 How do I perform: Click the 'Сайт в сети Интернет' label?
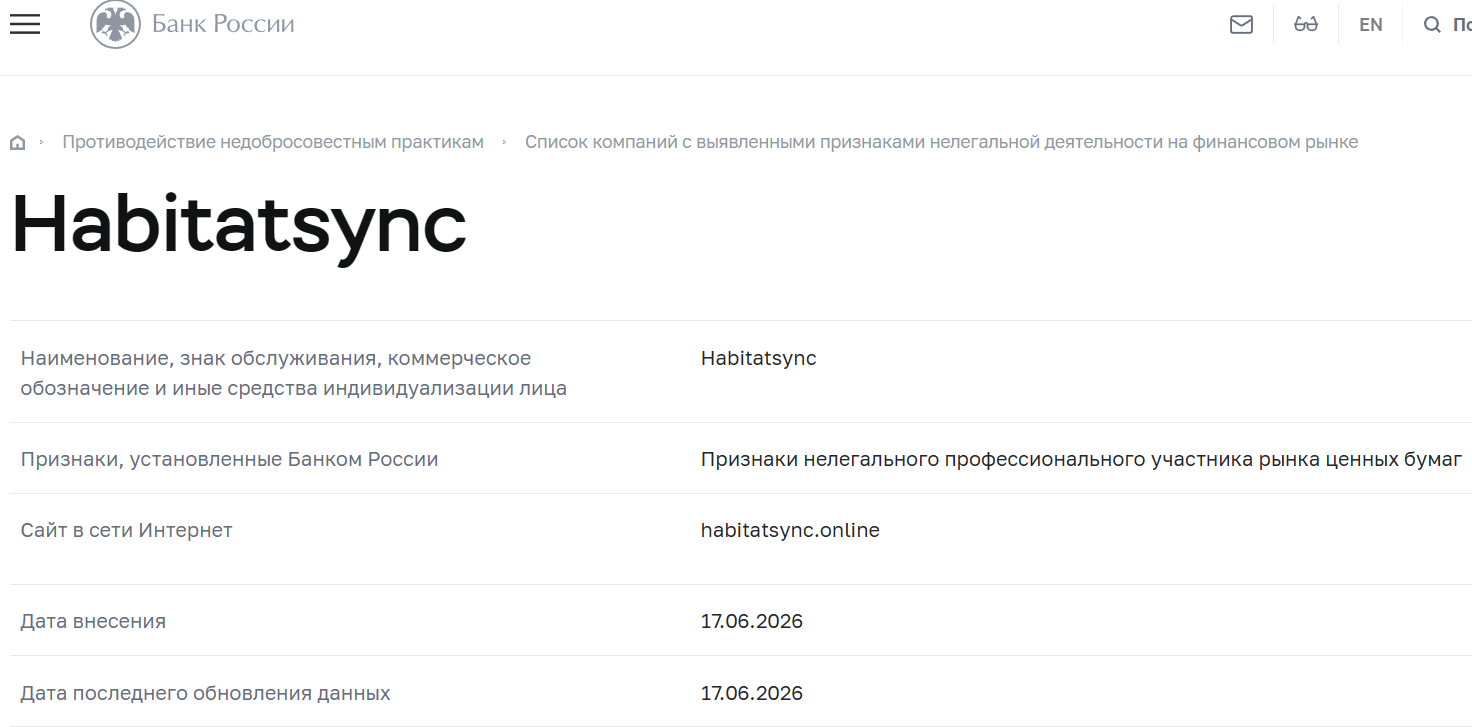pos(126,530)
